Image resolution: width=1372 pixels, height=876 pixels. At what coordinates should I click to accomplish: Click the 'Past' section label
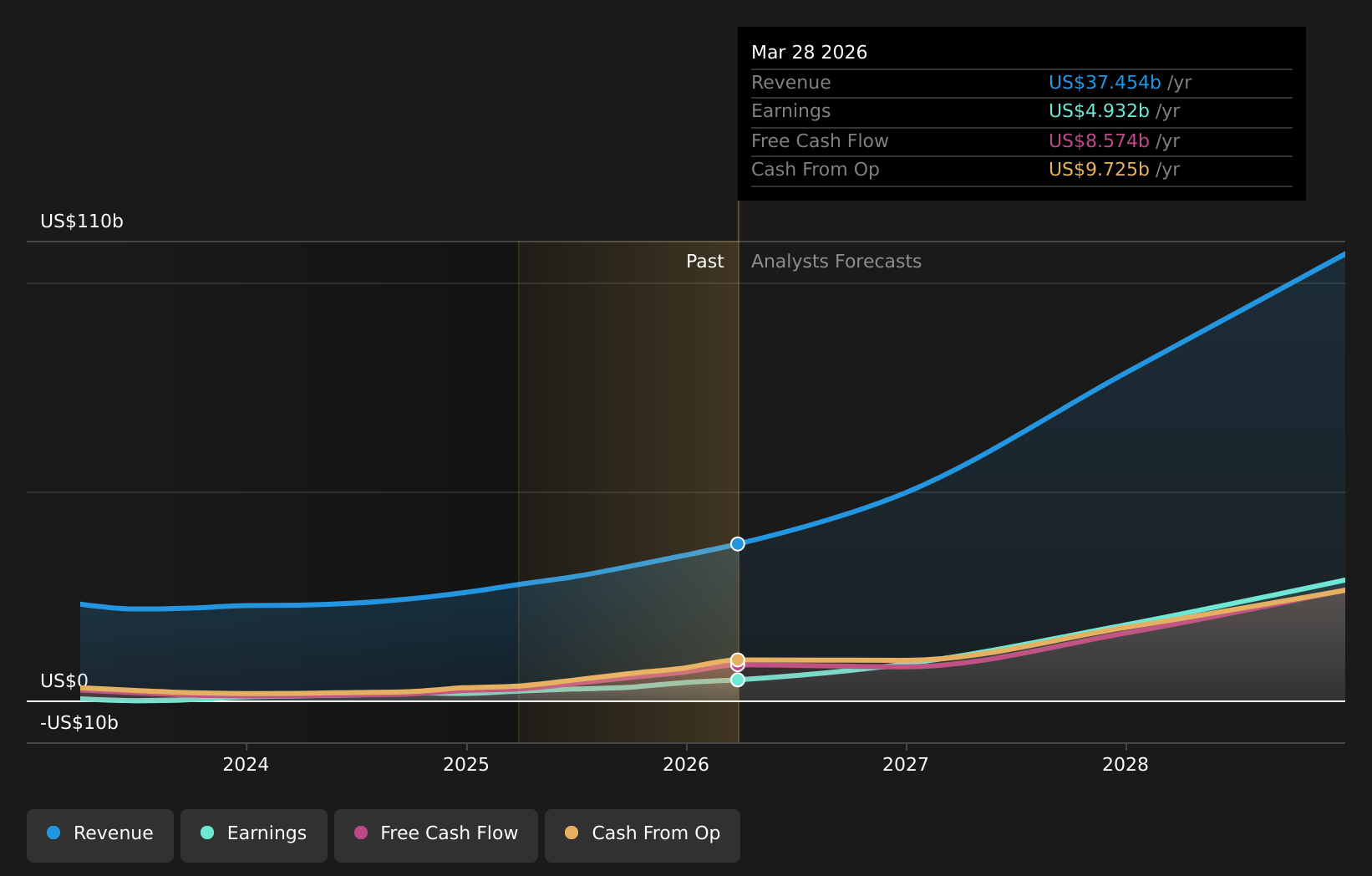click(x=705, y=262)
